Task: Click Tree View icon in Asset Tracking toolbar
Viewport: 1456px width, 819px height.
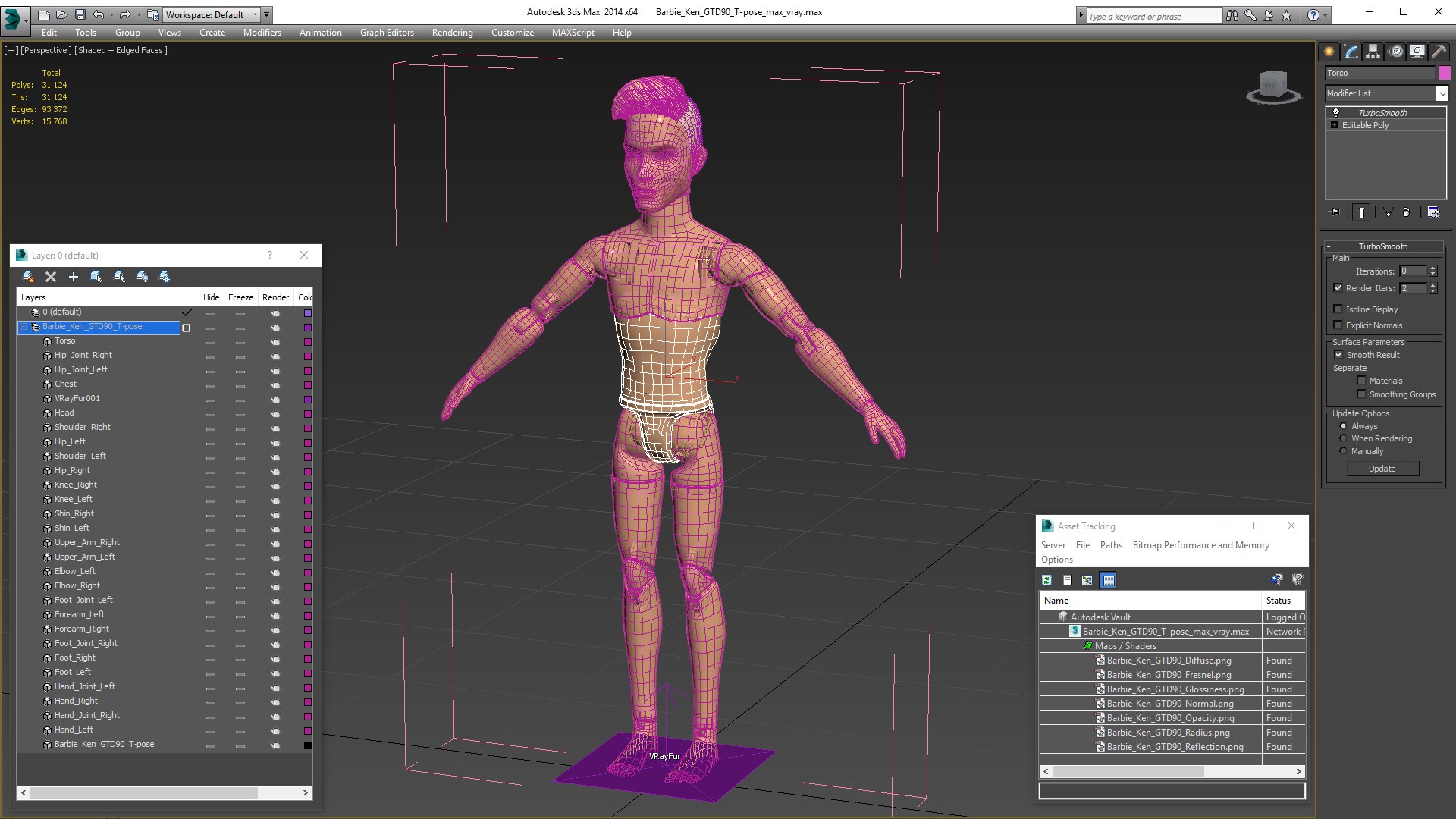Action: pyautogui.click(x=1087, y=580)
